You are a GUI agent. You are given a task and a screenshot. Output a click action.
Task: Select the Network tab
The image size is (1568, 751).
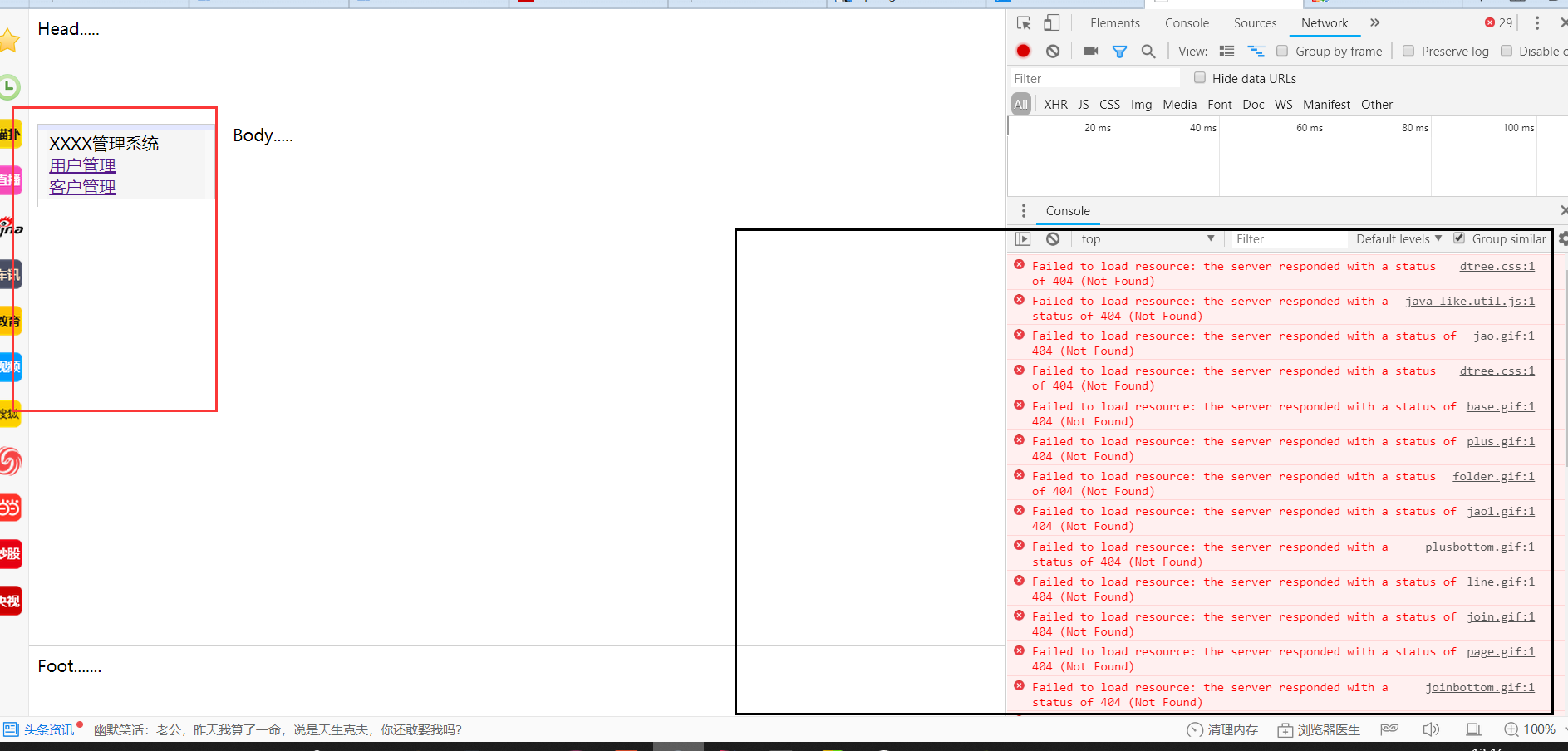(1325, 23)
